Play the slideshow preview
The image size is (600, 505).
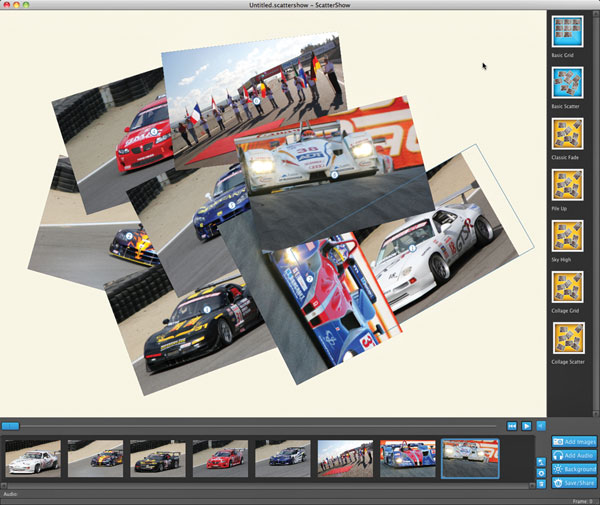coord(527,426)
